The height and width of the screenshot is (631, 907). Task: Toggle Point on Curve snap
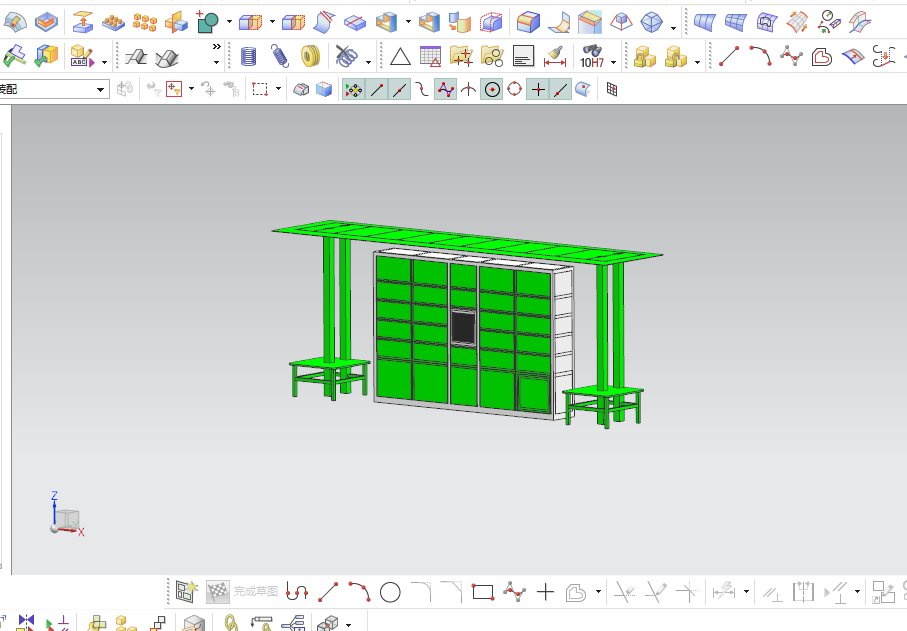click(x=561, y=90)
